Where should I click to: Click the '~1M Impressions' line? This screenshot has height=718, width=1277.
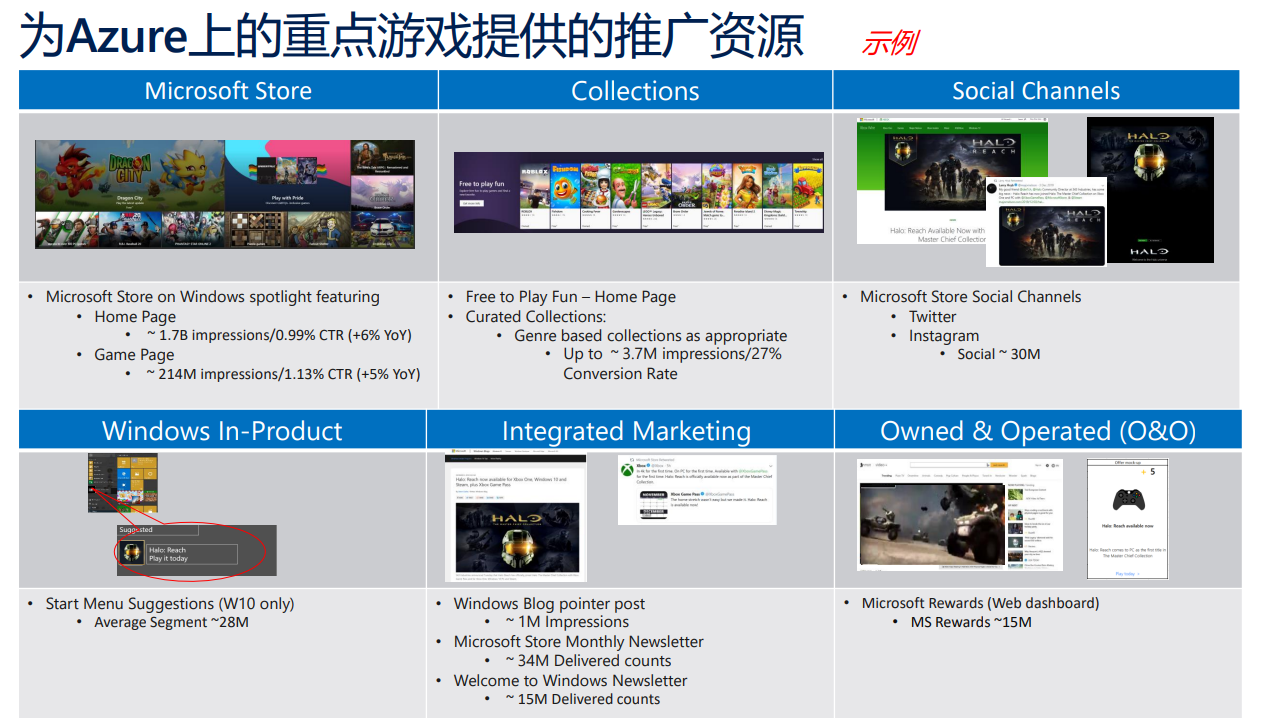pyautogui.click(x=567, y=622)
